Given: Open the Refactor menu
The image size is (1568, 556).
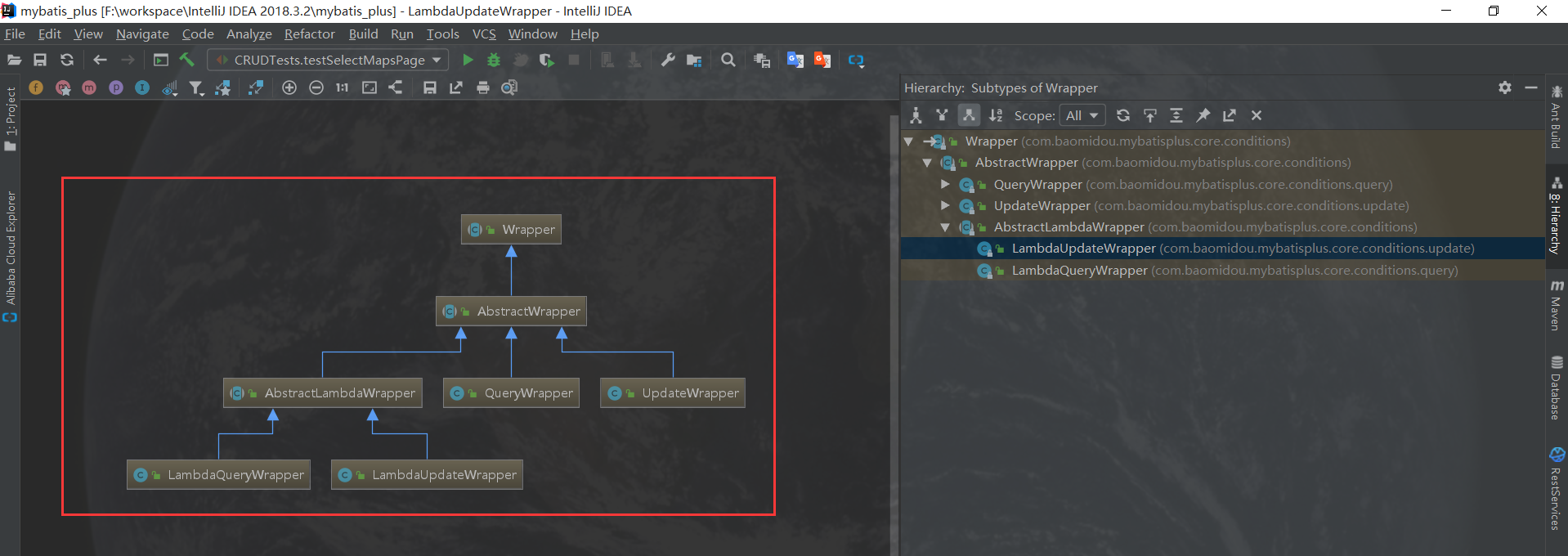Looking at the screenshot, I should (x=310, y=34).
